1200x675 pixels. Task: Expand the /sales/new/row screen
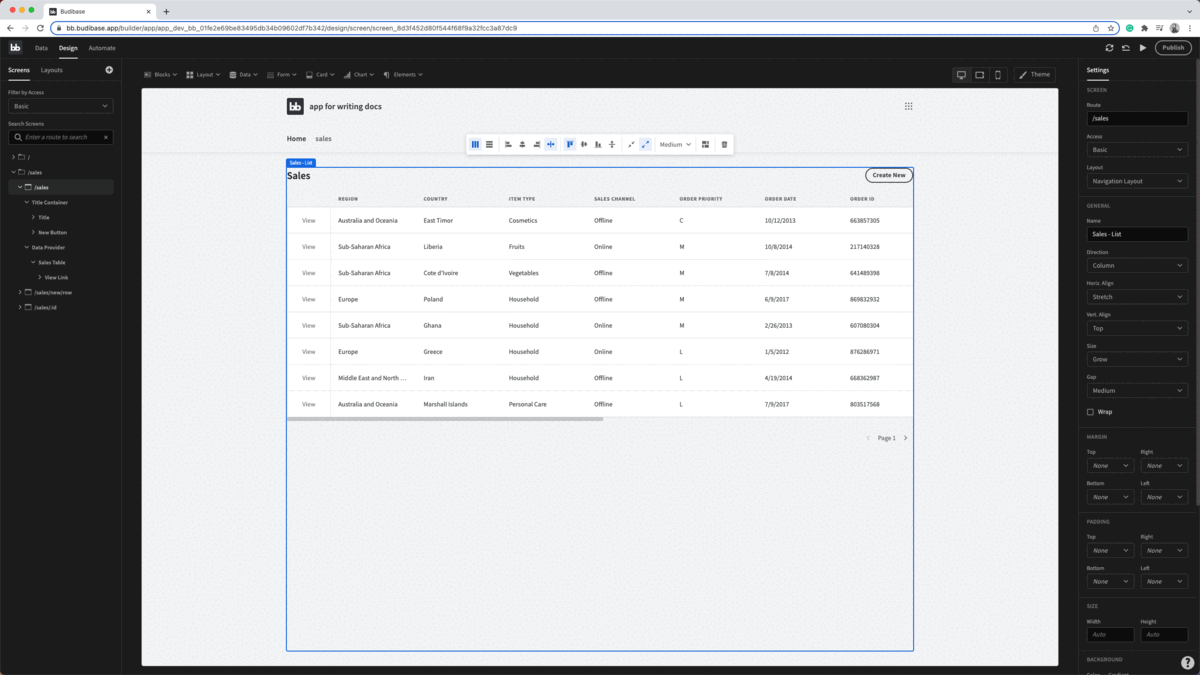[20, 292]
